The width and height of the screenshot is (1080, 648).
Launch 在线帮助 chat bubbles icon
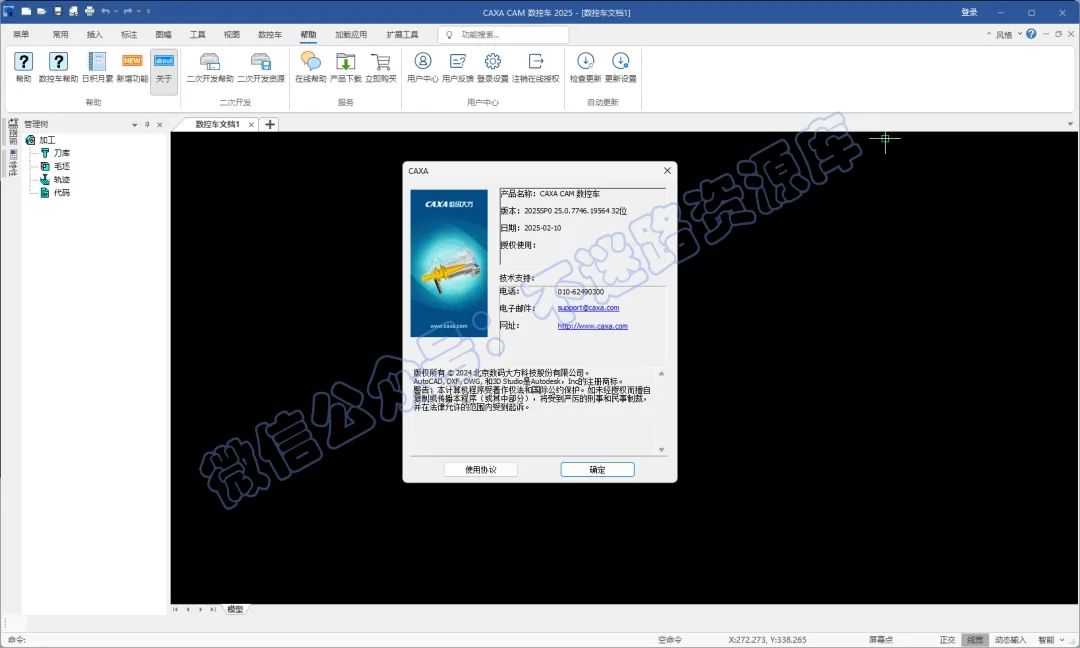(311, 61)
